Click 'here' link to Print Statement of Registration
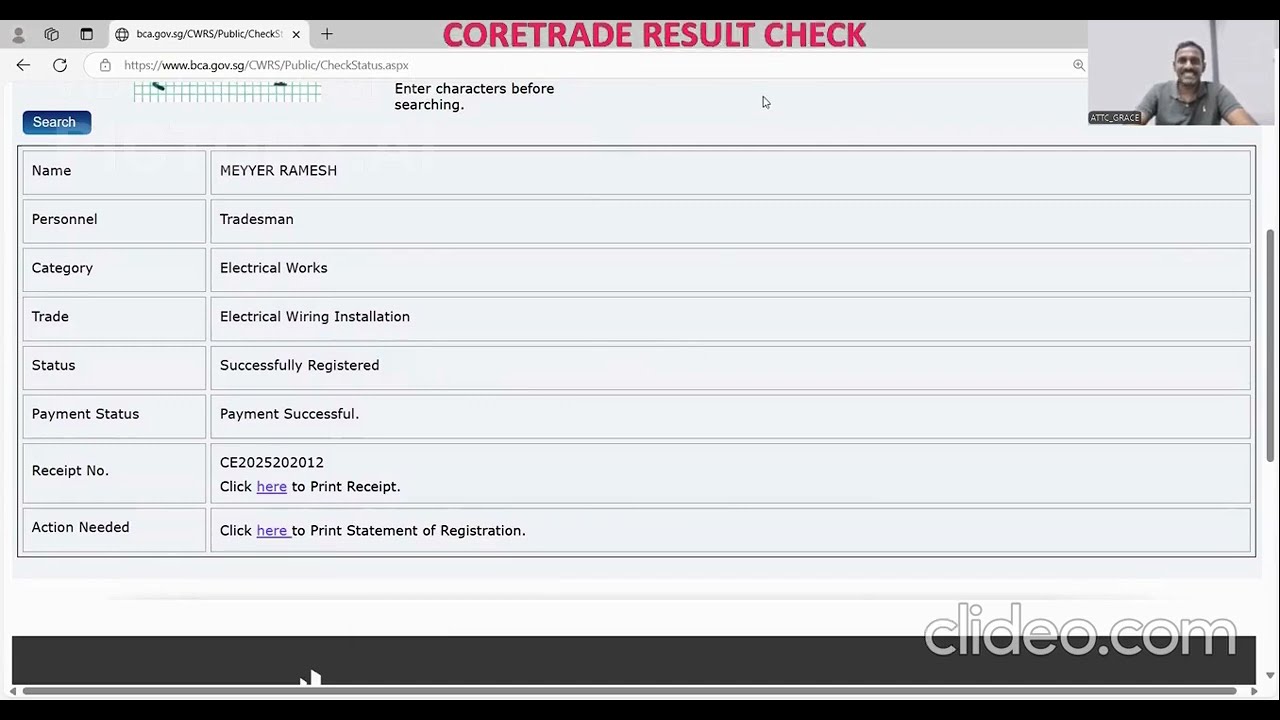This screenshot has width=1280, height=720. tap(272, 531)
